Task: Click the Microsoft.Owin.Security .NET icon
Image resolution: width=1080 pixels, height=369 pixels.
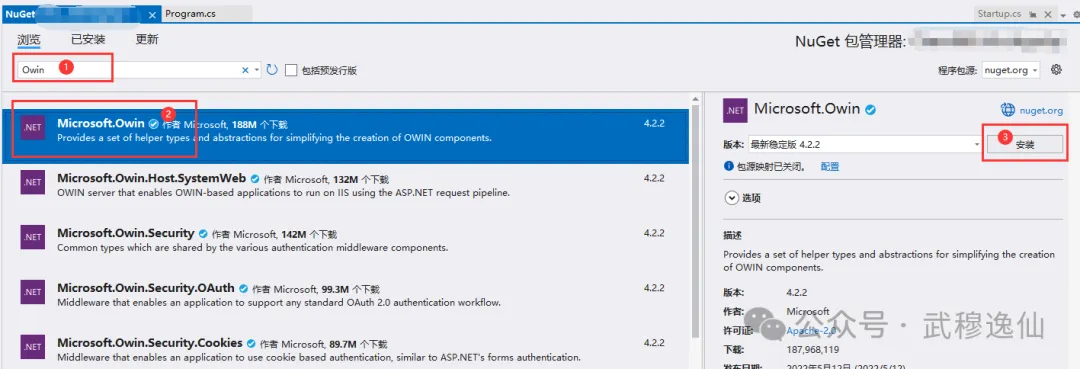Action: (32, 237)
